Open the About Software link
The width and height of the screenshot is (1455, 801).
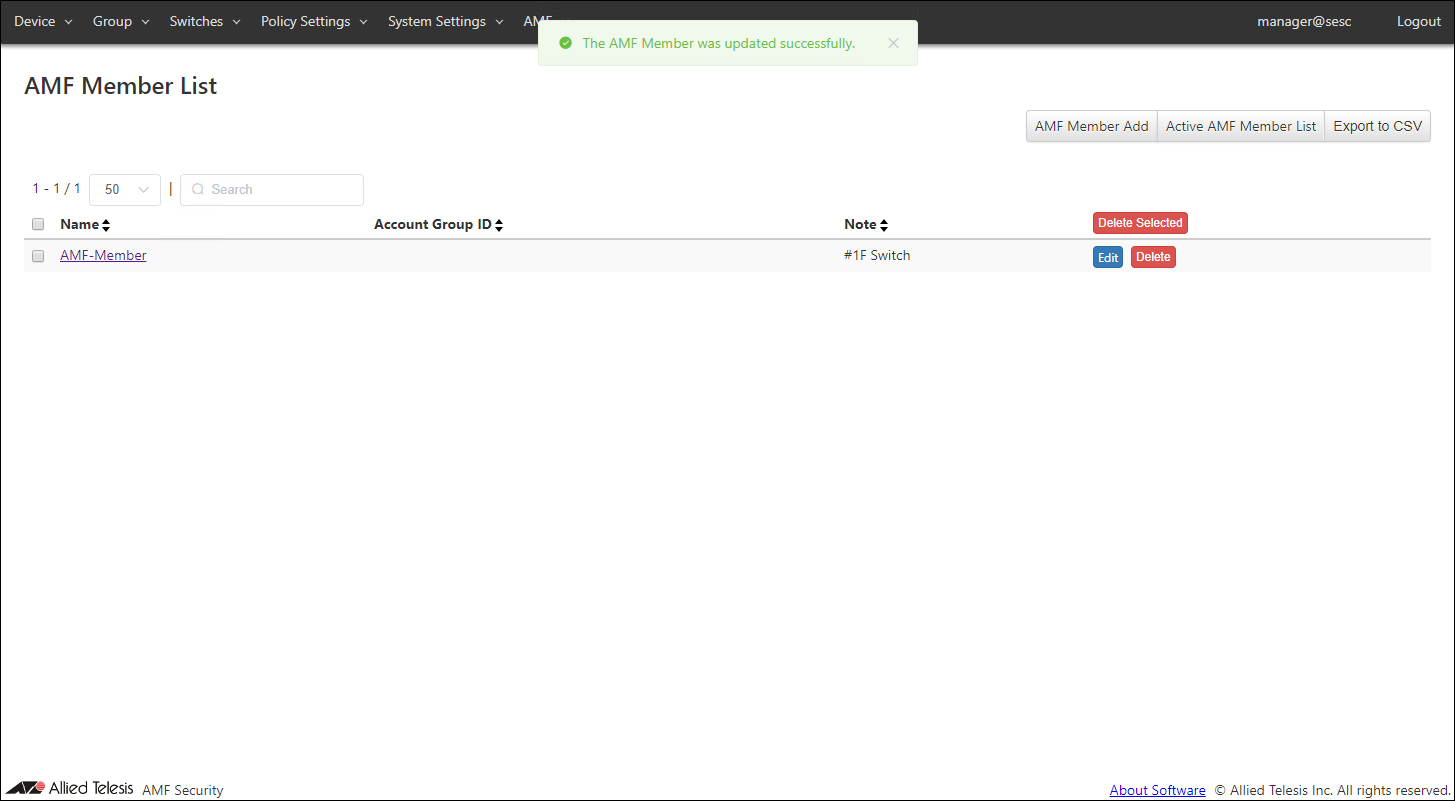[1157, 790]
